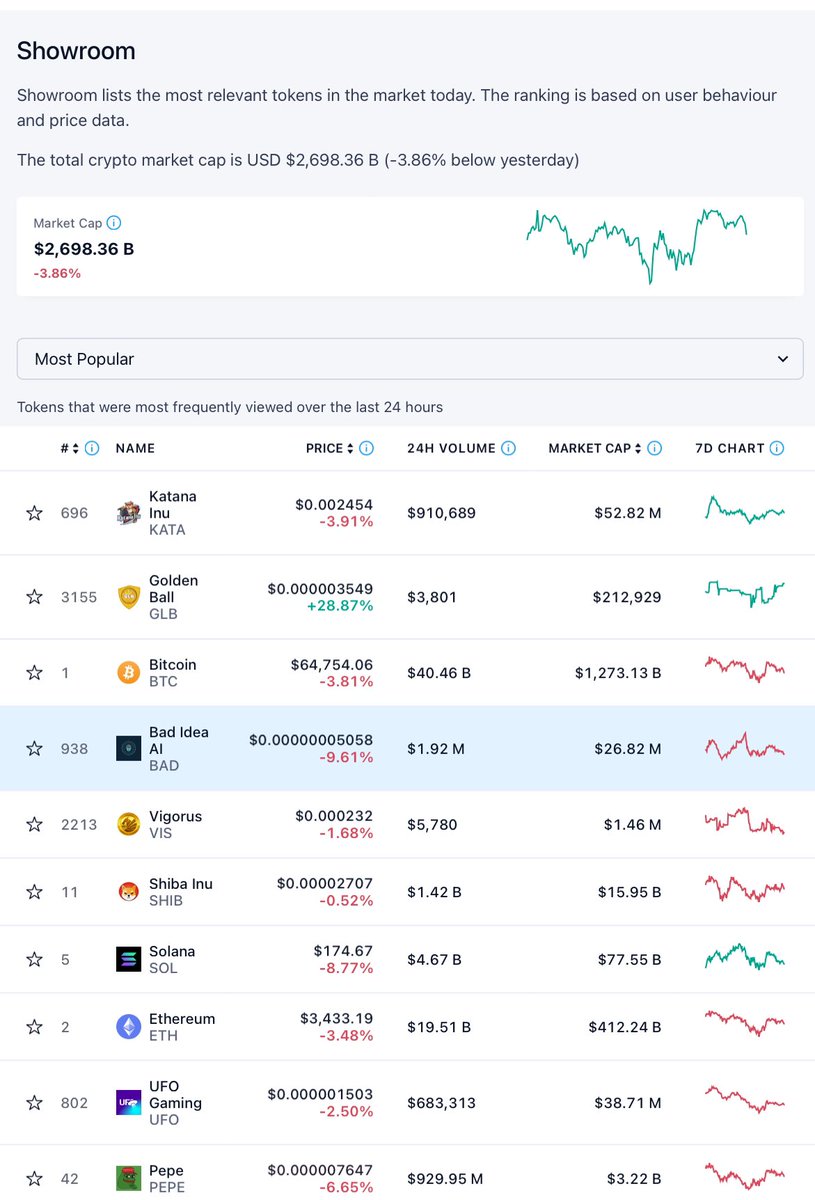815x1200 pixels.
Task: Add Solana to favorites via star
Action: click(x=34, y=959)
